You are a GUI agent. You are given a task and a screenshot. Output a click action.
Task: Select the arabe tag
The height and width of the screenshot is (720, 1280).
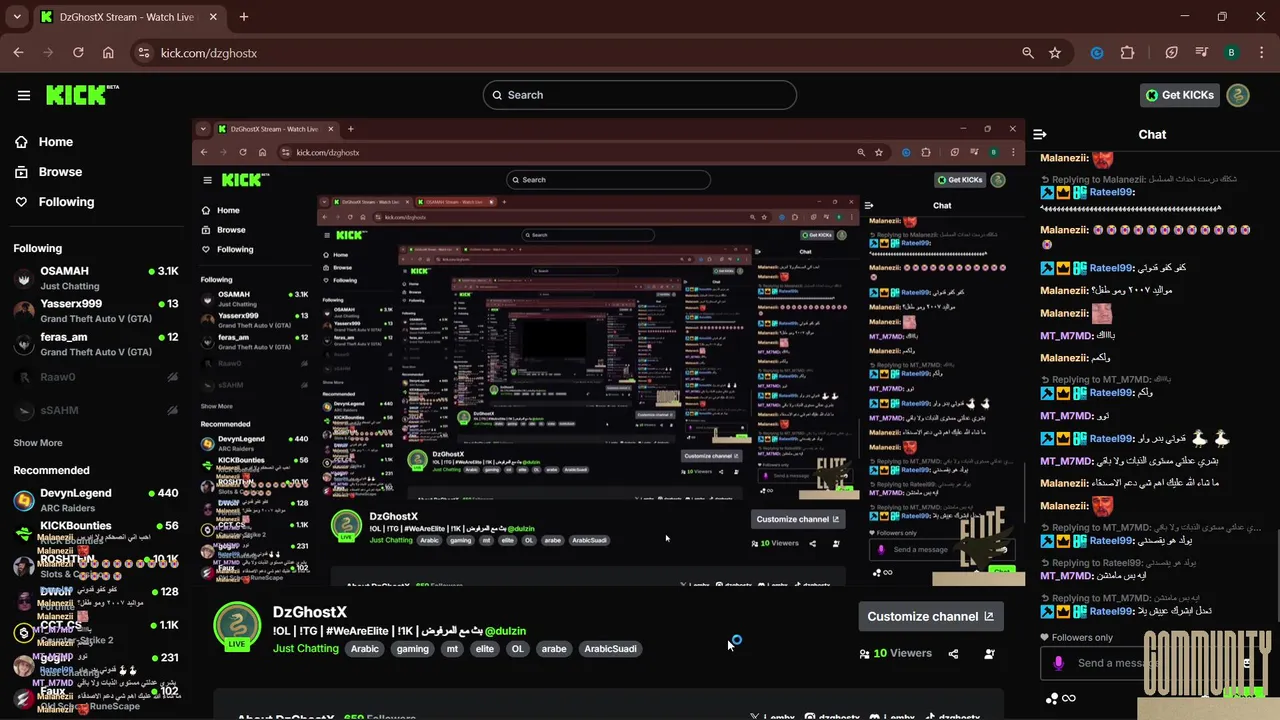tap(554, 649)
